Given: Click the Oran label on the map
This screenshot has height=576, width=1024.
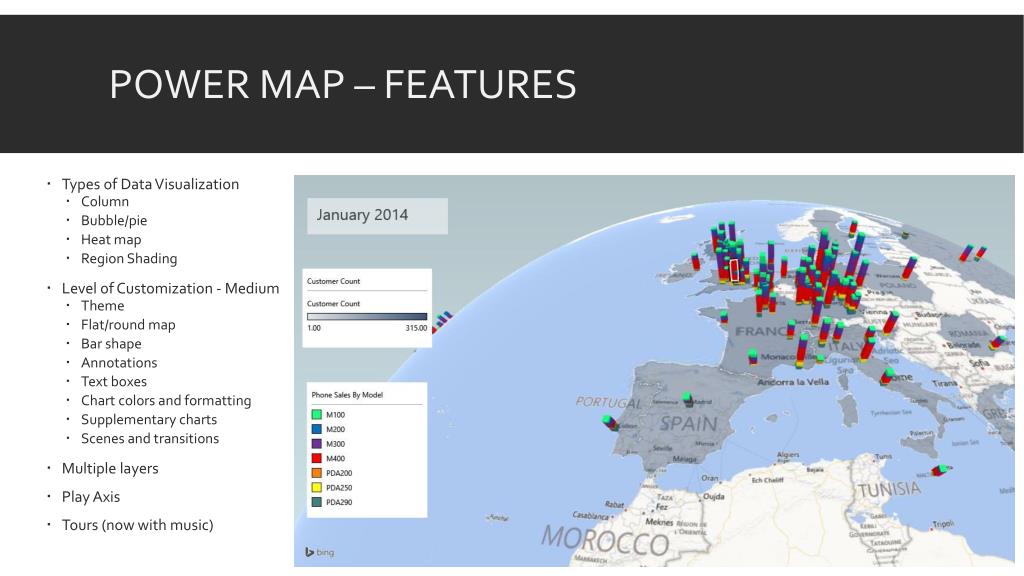Looking at the screenshot, I should pos(709,478).
